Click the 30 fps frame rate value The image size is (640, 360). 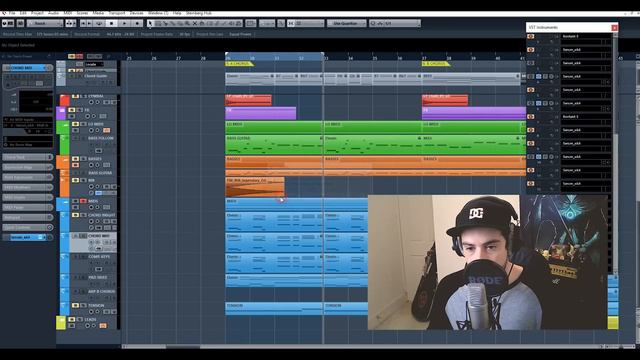coord(184,34)
